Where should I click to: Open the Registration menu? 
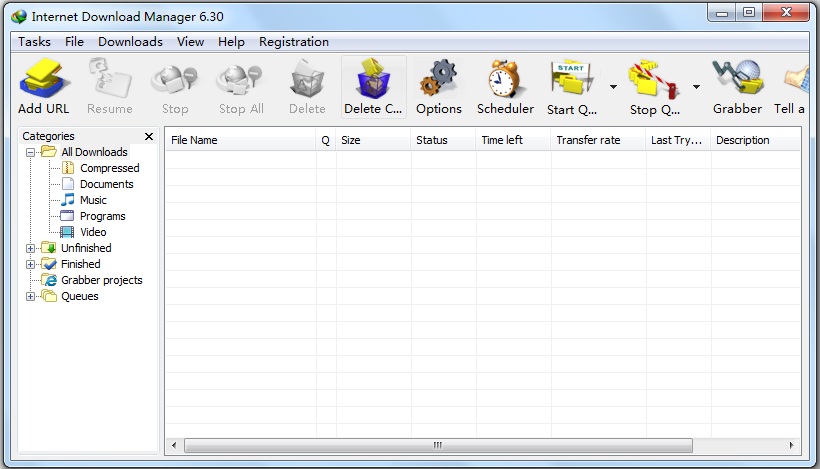[x=294, y=42]
